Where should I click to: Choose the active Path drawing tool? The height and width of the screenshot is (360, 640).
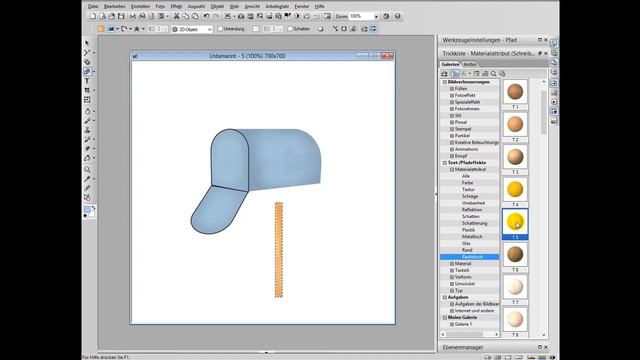point(87,71)
